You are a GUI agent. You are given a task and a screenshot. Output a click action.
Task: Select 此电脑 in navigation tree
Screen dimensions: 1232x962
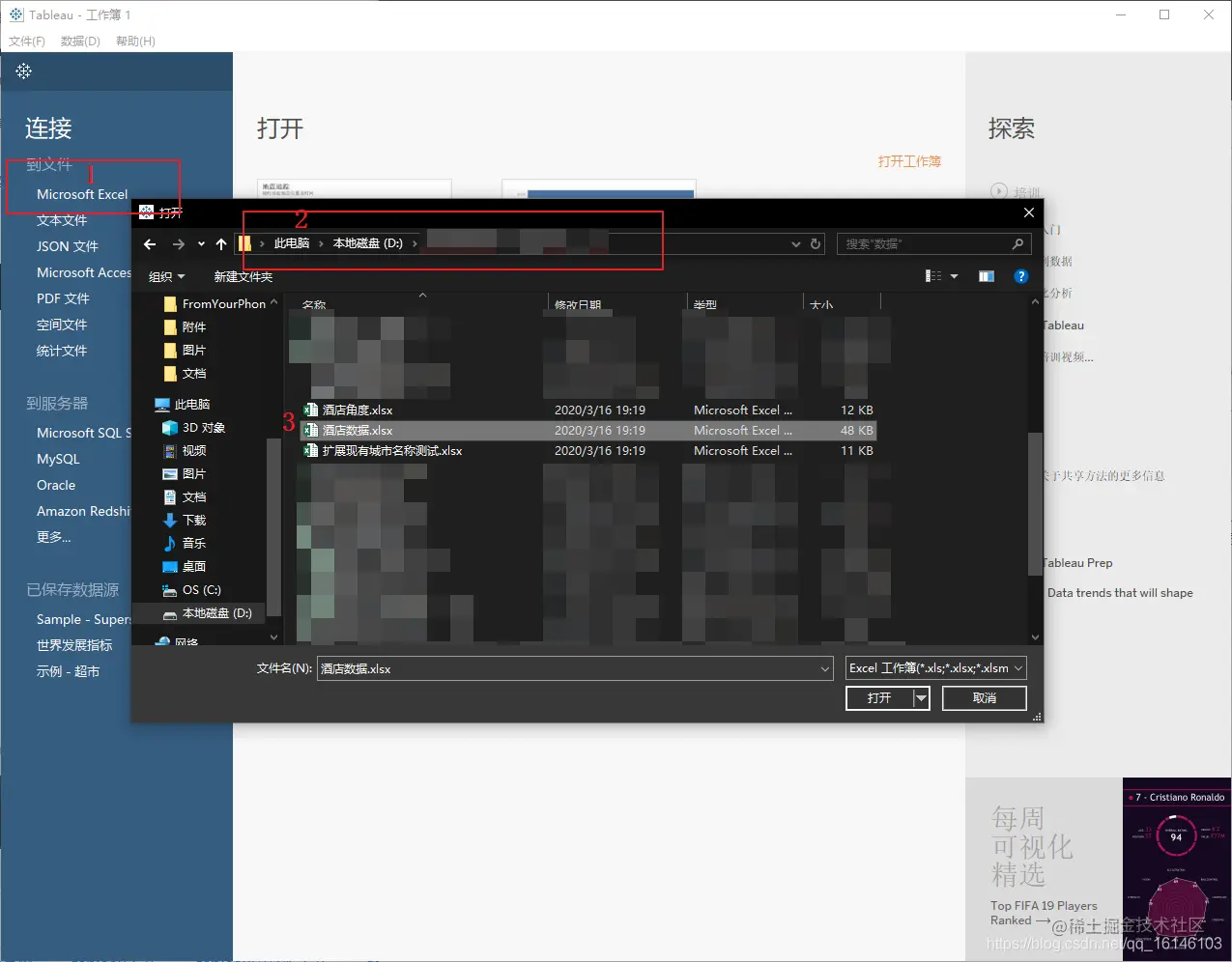pos(183,405)
